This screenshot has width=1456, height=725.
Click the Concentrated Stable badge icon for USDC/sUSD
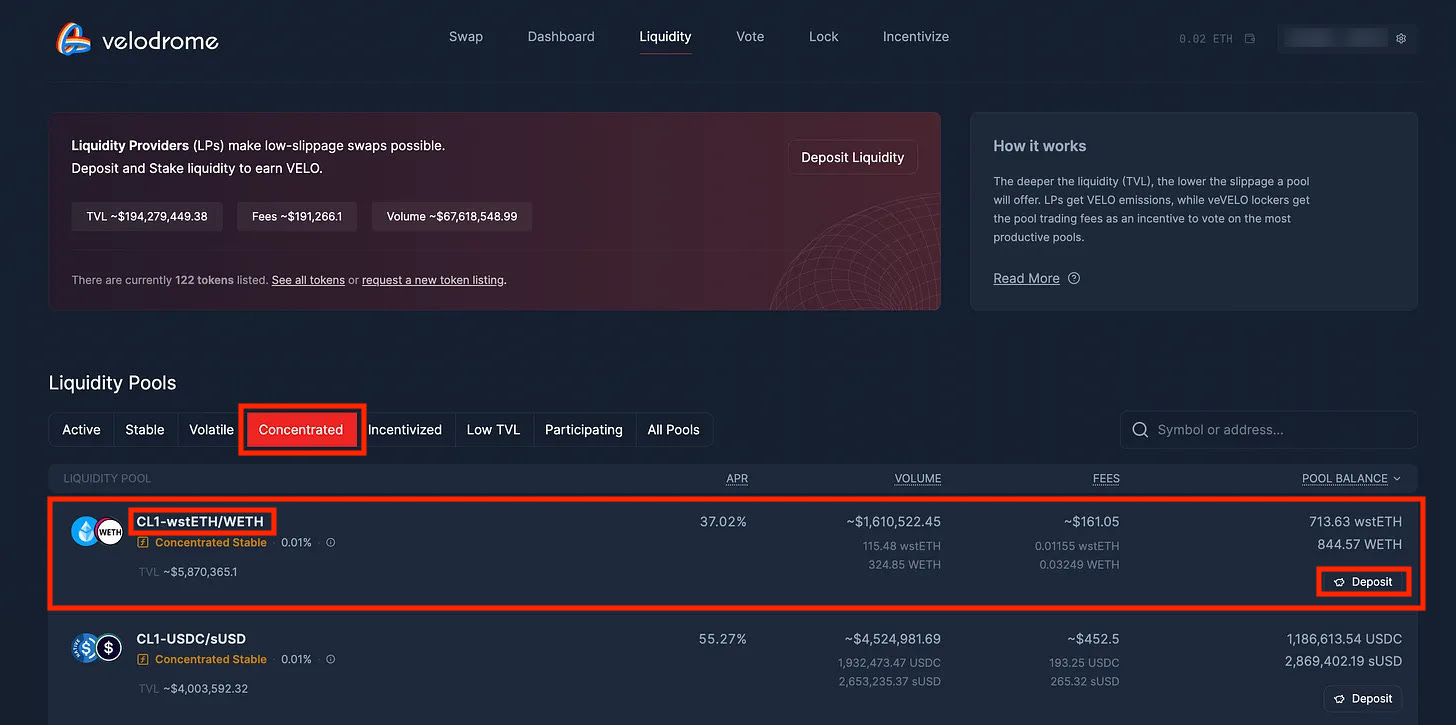pyautogui.click(x=143, y=659)
